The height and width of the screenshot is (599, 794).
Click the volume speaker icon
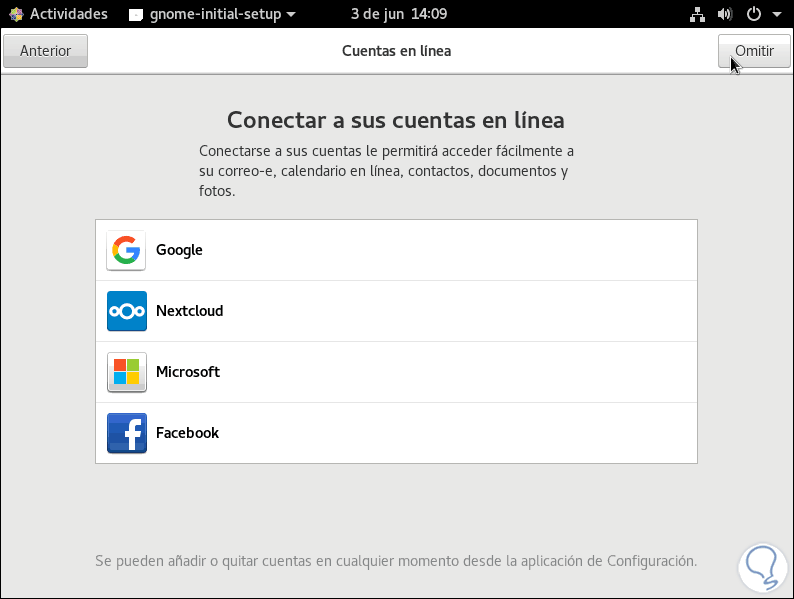pos(724,14)
